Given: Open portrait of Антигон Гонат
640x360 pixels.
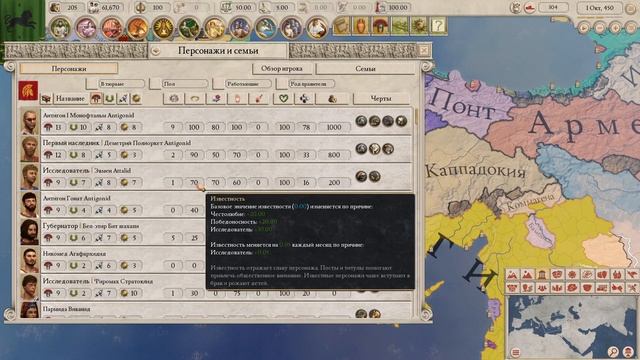Looking at the screenshot, I should tap(29, 204).
